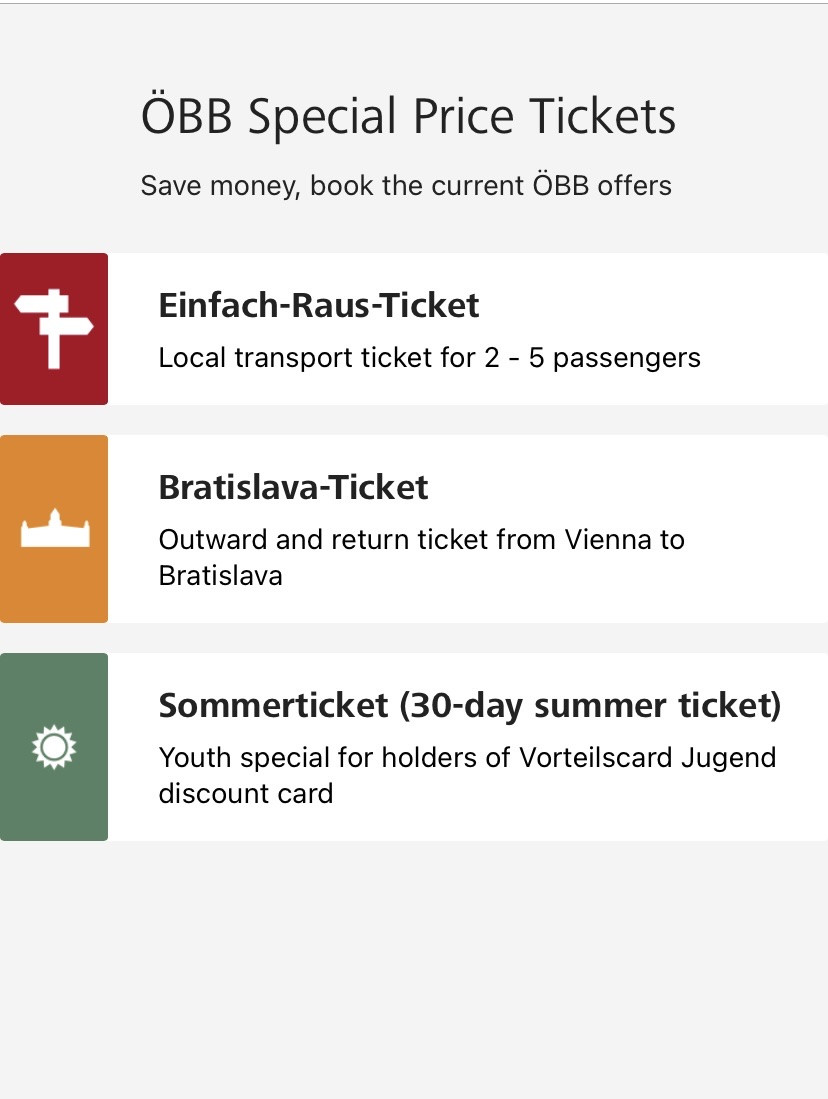Tap the 'ÖBB Special Price Tickets' heading
Viewport: 828px width, 1099px height.
click(x=408, y=117)
